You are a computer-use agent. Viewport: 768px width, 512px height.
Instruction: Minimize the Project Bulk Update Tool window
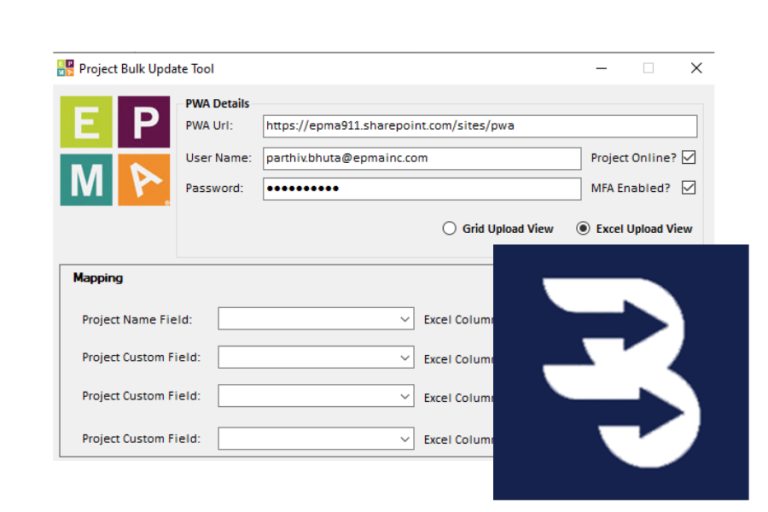(x=601, y=68)
